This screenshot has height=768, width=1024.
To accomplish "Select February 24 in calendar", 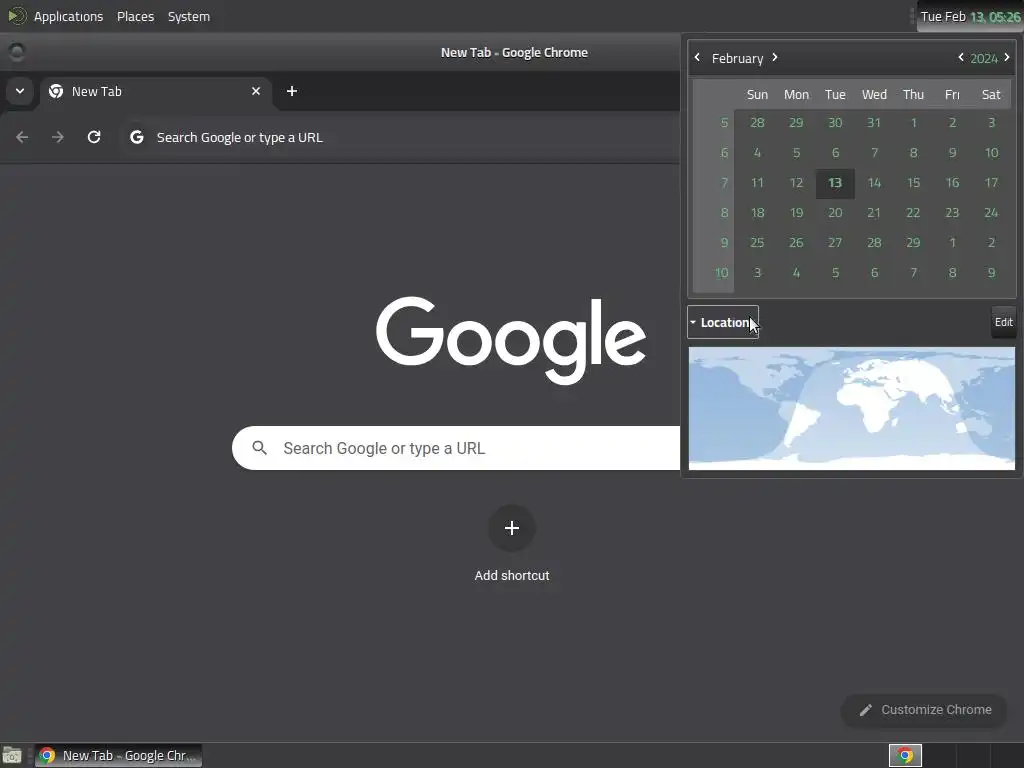I will click(991, 213).
